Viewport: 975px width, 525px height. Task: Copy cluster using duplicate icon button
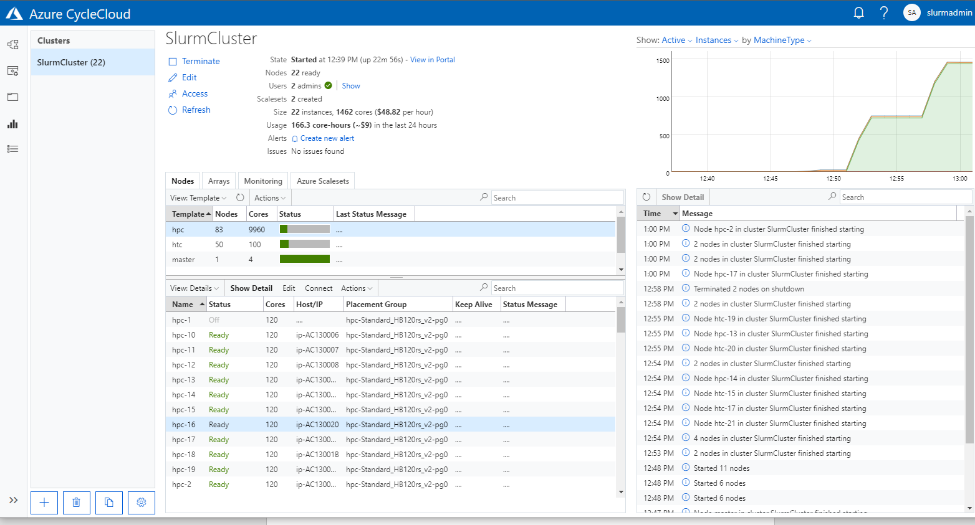click(109, 503)
